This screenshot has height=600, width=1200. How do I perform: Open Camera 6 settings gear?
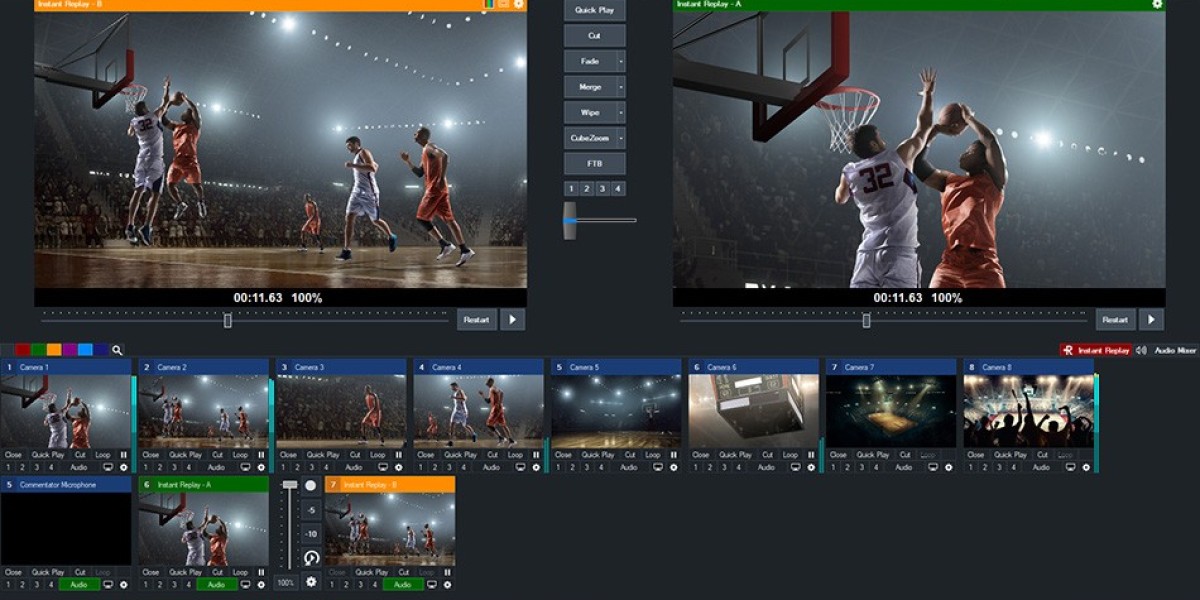811,467
